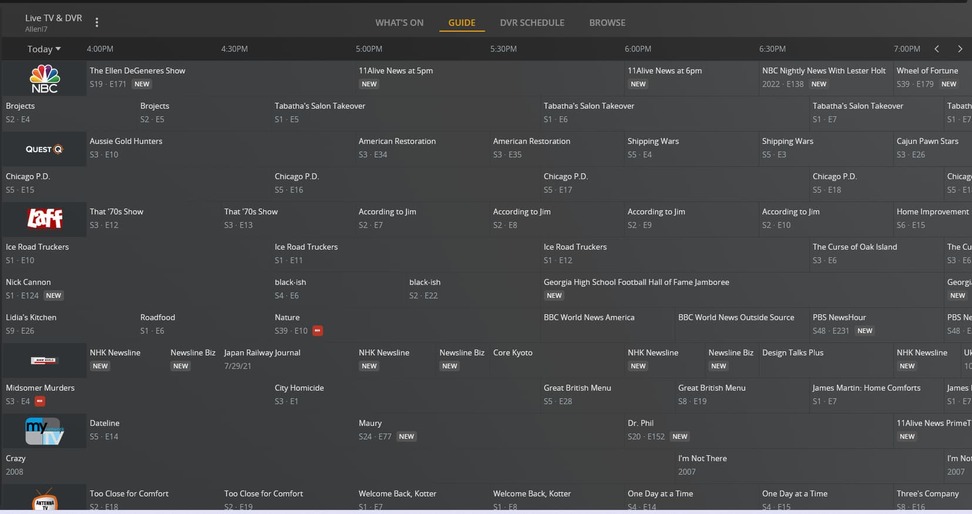Select Shipping Wars S5 E3
The height and width of the screenshot is (514, 972).
[826, 148]
